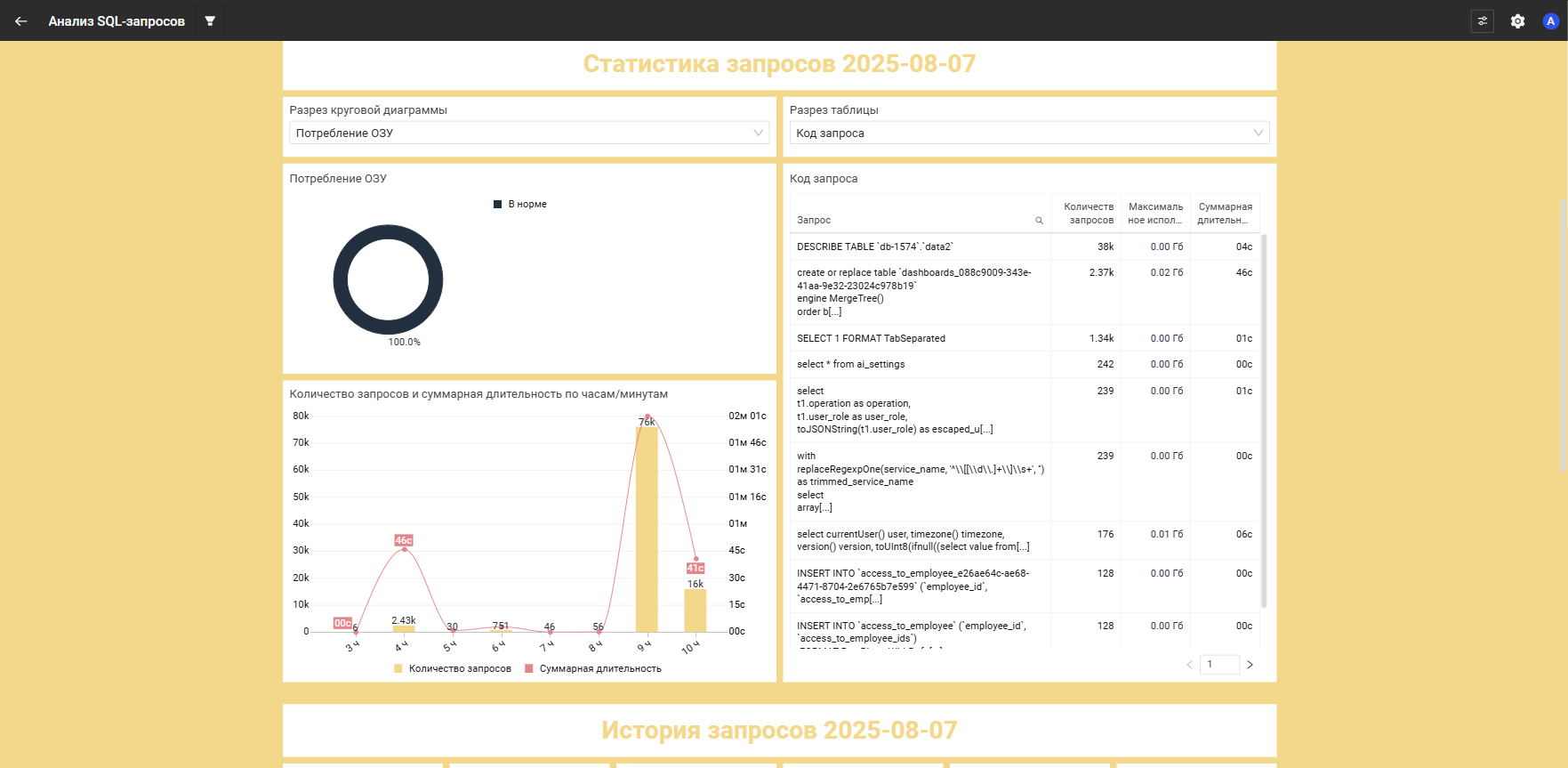1568x768 pixels.
Task: Click the table page number field
Action: [x=1218, y=665]
